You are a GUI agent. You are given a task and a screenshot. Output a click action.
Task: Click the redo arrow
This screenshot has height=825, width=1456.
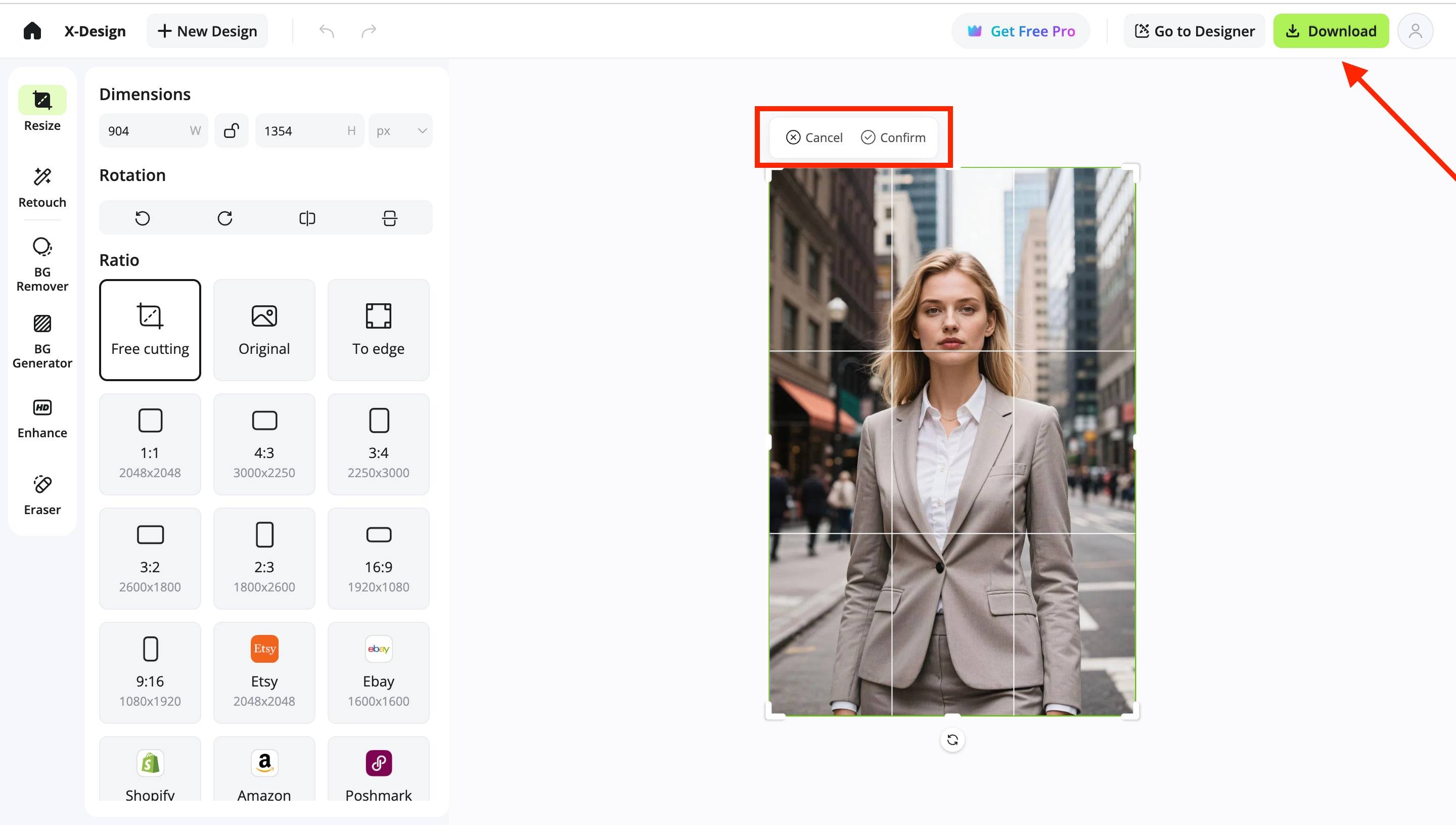tap(369, 31)
